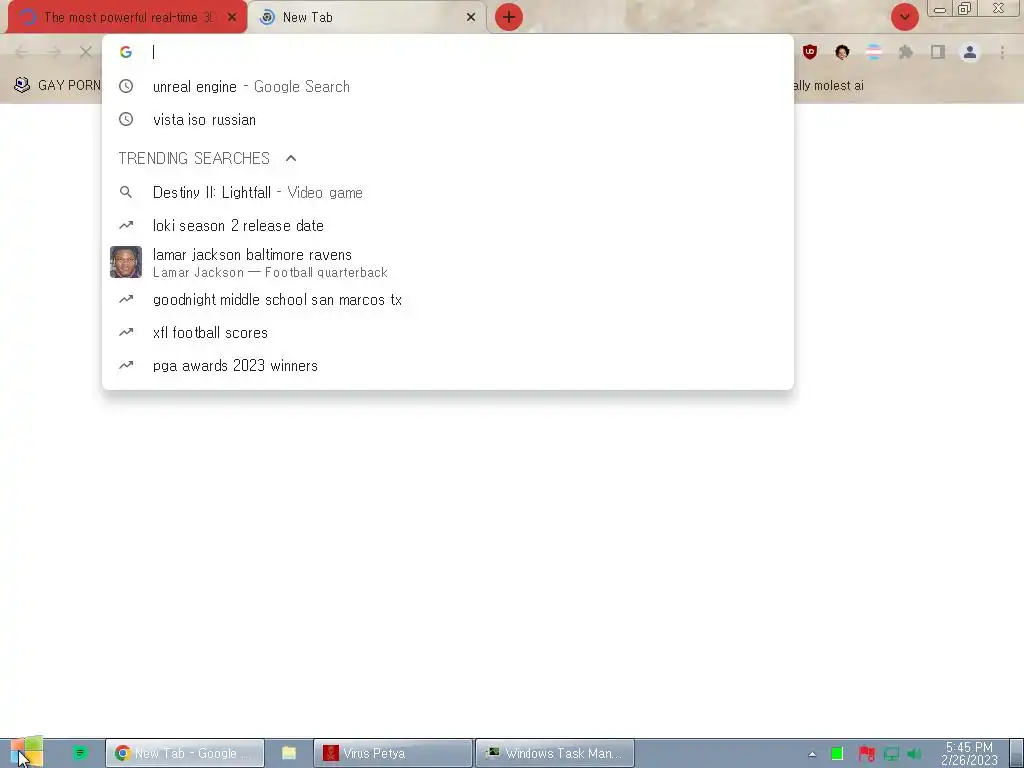
Task: Open the network tray icon
Action: click(891, 754)
